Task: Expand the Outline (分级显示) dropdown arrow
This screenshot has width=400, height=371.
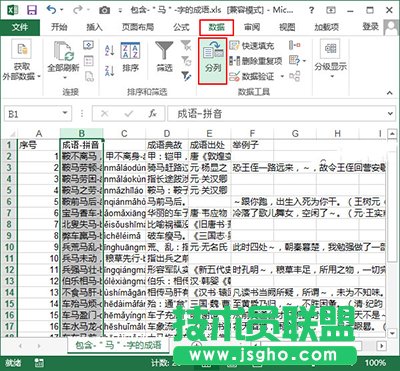Action: click(x=332, y=77)
